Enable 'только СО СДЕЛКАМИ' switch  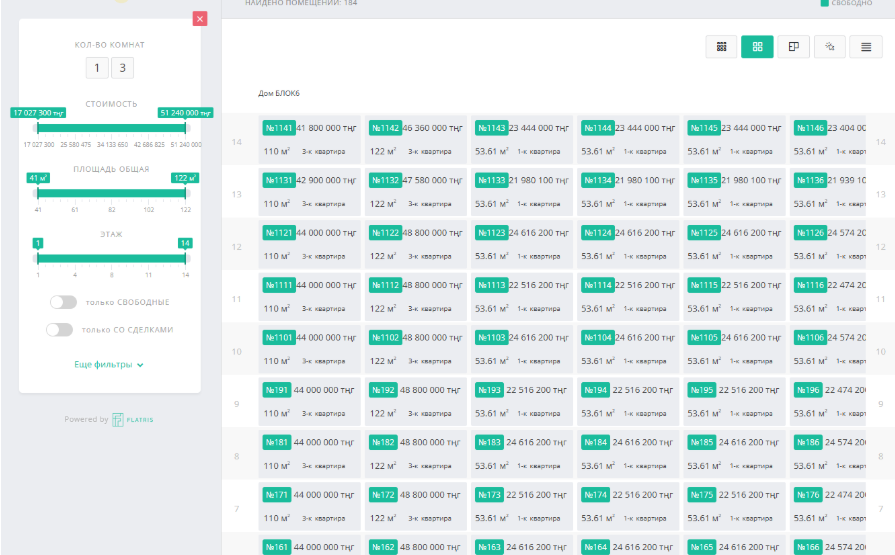point(61,329)
